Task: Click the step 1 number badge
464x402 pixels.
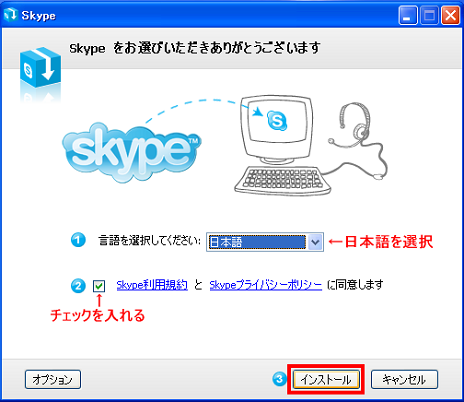Action: click(x=78, y=240)
